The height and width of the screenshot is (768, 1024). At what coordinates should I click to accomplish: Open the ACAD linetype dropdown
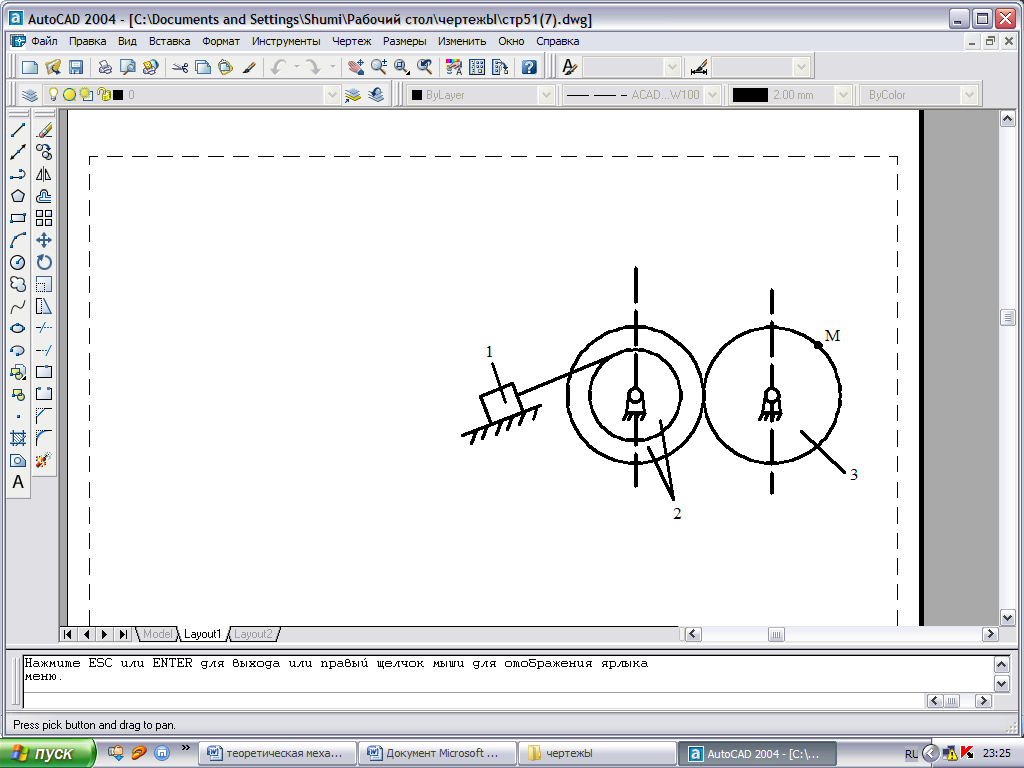(713, 95)
